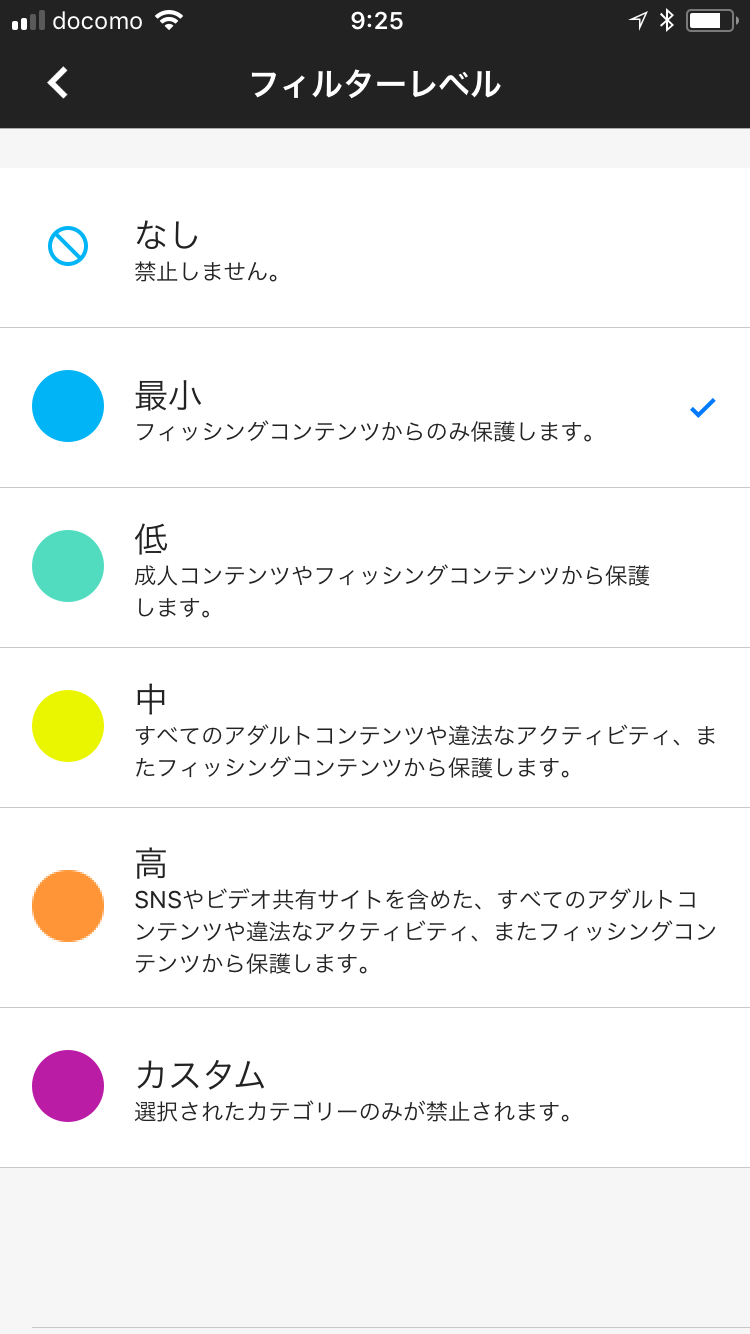Tap the battery icon in status bar

711,20
